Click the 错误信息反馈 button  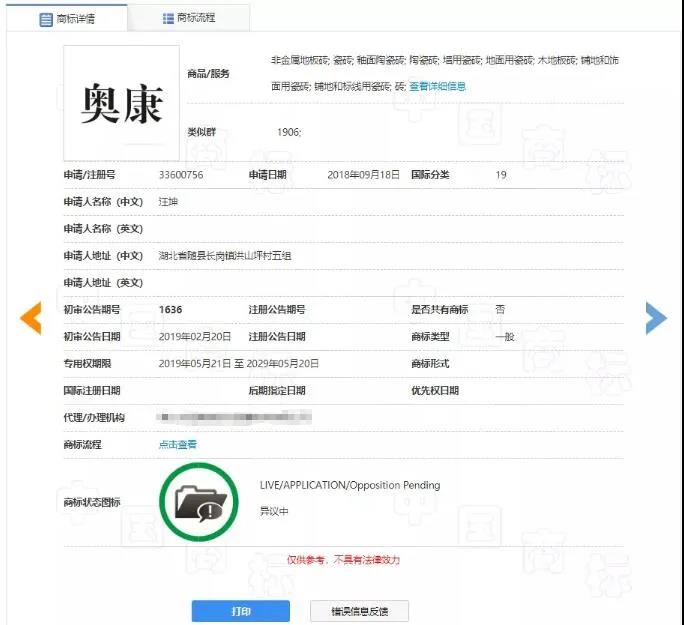coord(358,611)
